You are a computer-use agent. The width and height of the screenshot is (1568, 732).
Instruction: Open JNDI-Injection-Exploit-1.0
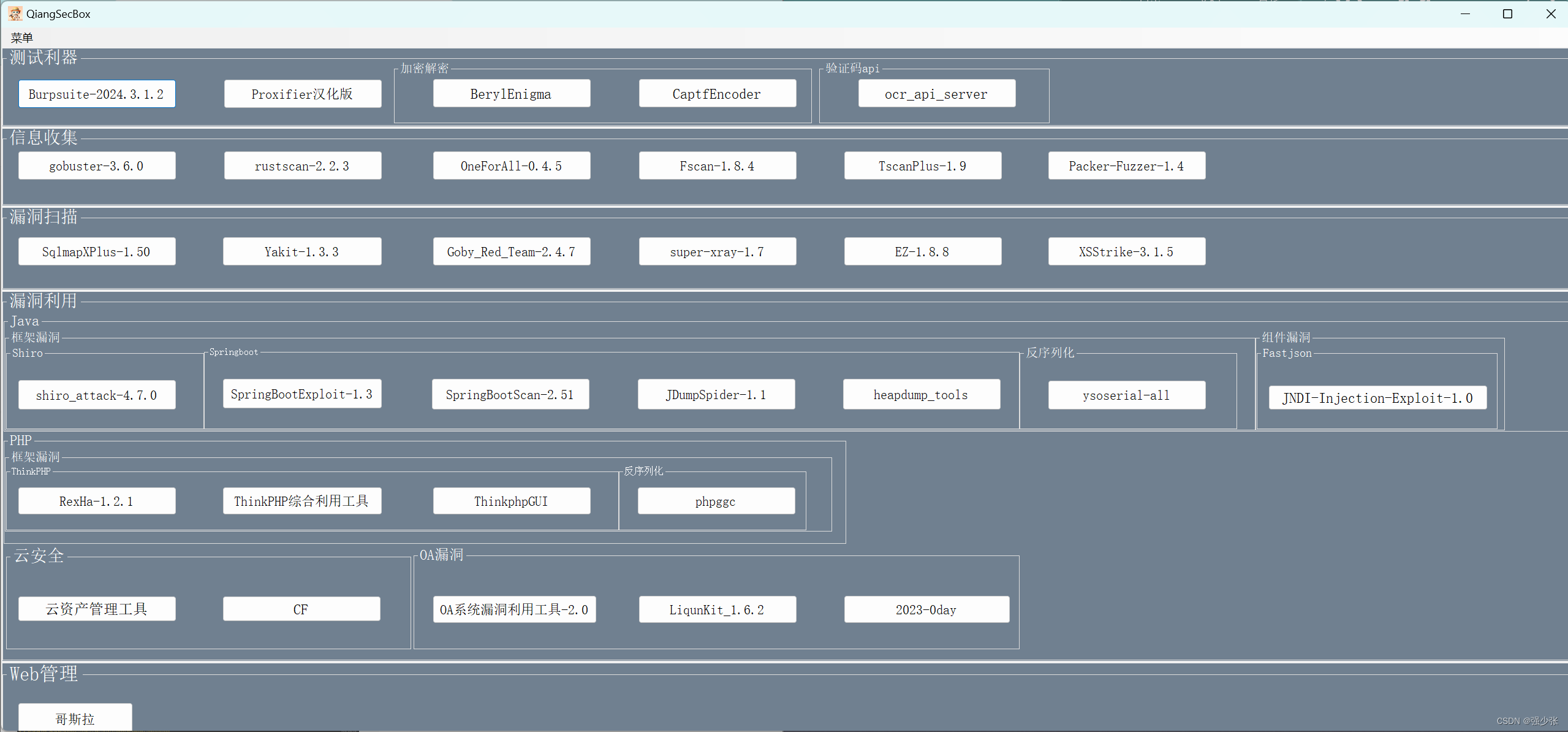click(x=1377, y=397)
